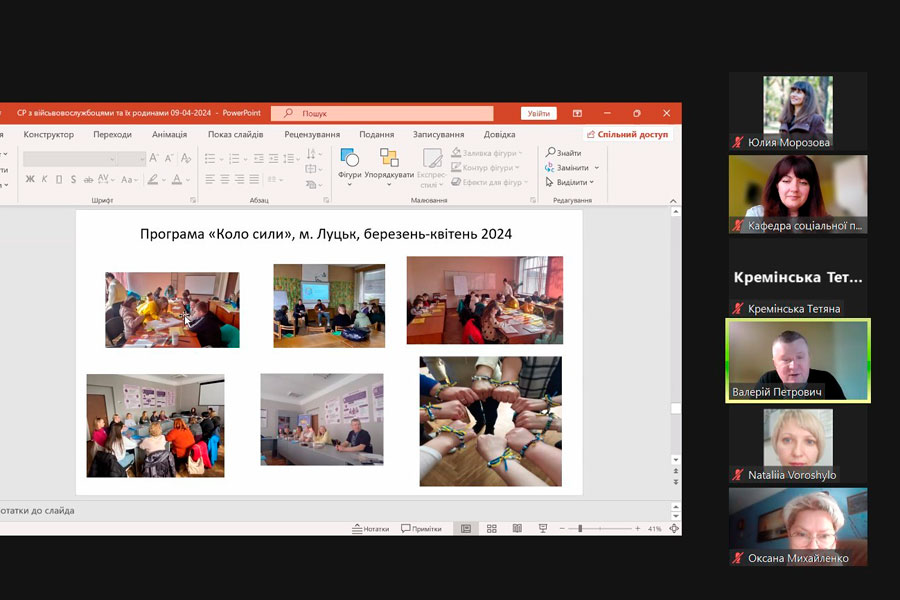900x600 pixels.
Task: Toggle Нотатки notes pane
Action: (x=370, y=528)
